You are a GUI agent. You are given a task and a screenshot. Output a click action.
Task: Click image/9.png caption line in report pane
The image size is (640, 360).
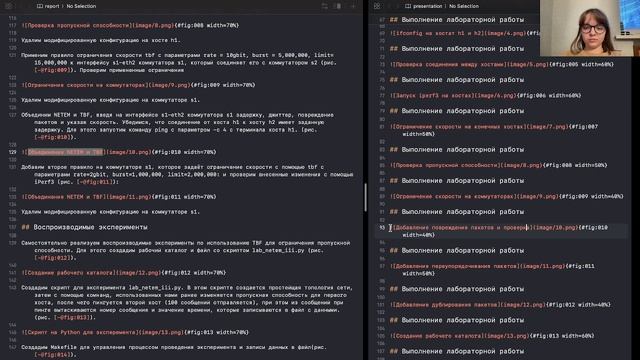[x=138, y=85]
